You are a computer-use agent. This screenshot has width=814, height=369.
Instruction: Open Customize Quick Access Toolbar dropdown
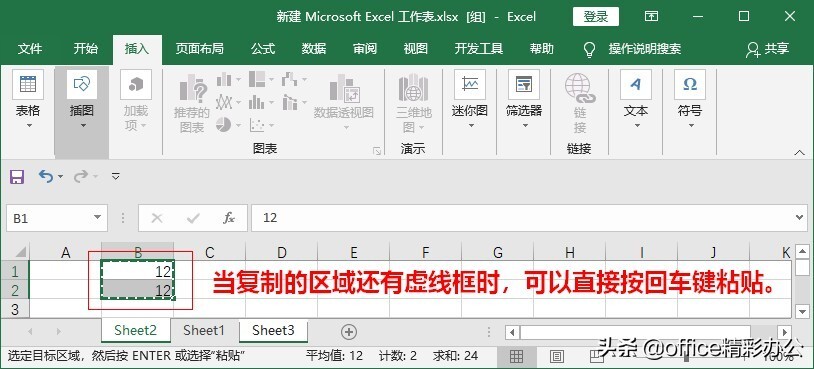(x=116, y=176)
